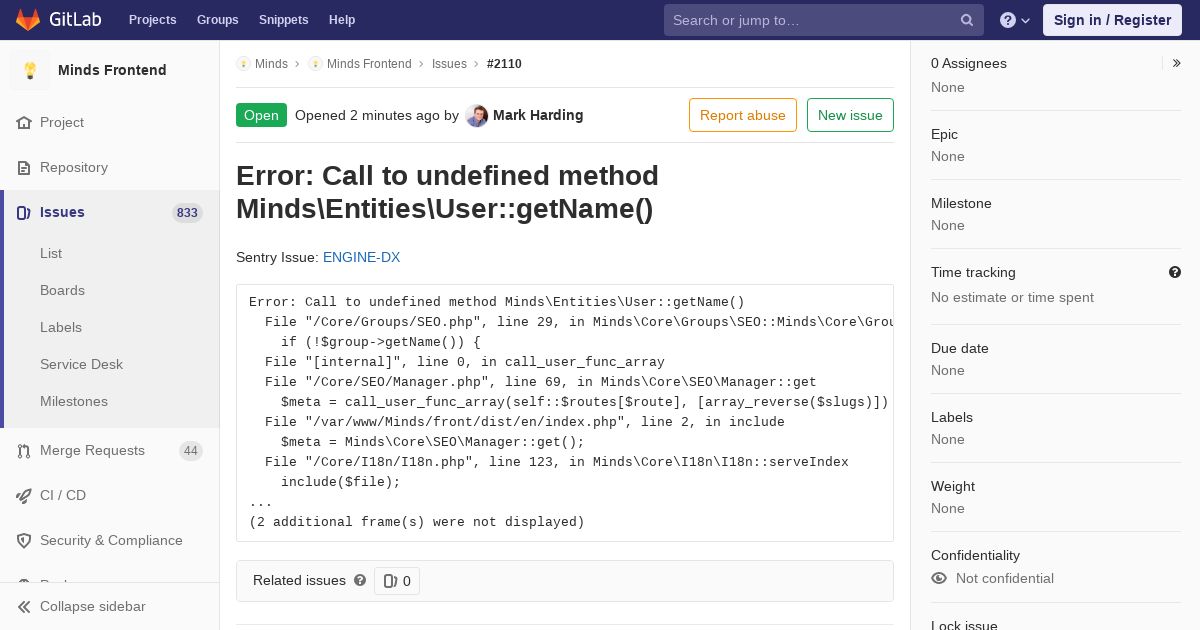Click Mark Harding's avatar picture
Viewport: 1200px width, 630px height.
[x=477, y=115]
